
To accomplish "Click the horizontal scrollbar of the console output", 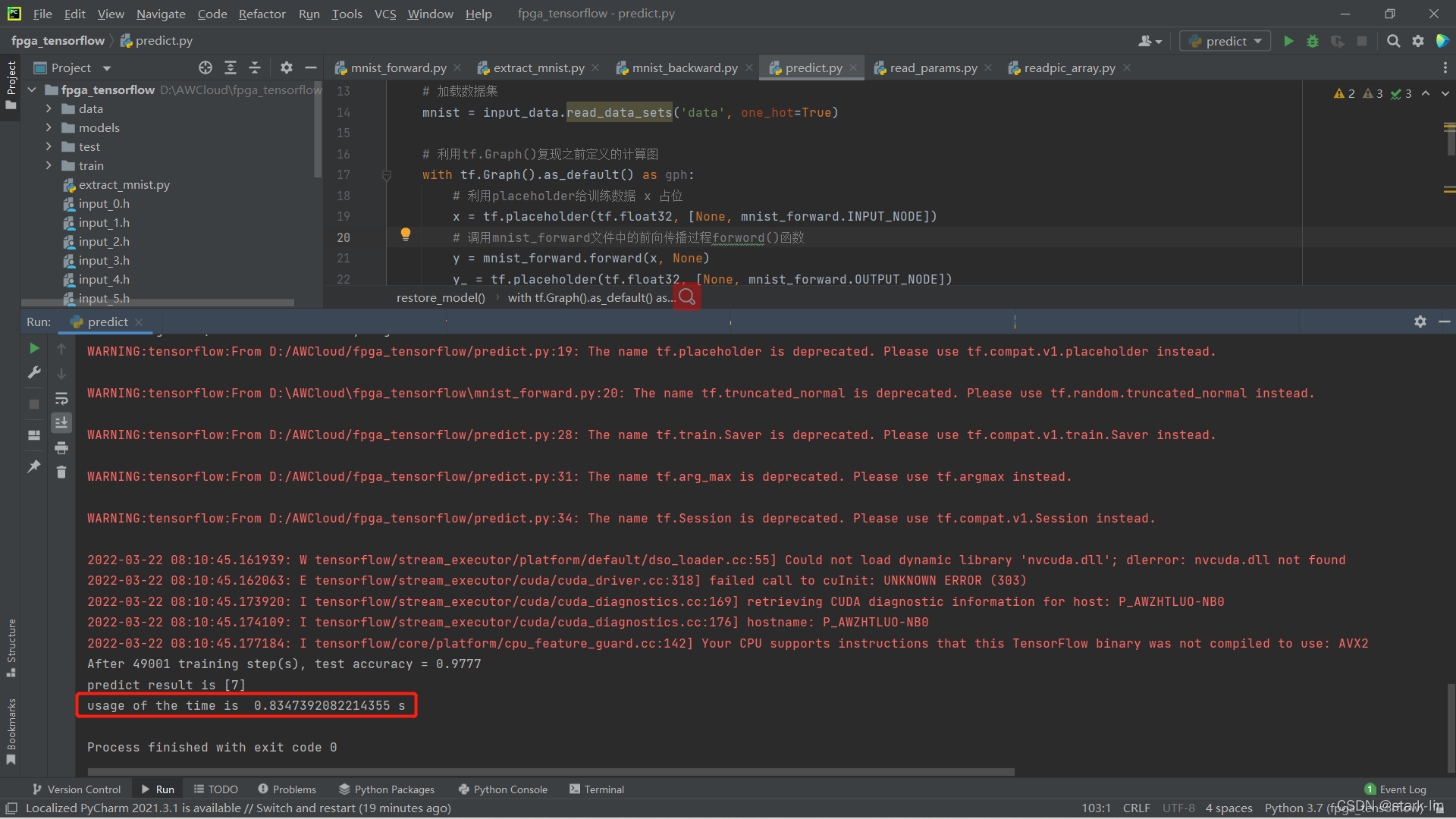I will [550, 772].
